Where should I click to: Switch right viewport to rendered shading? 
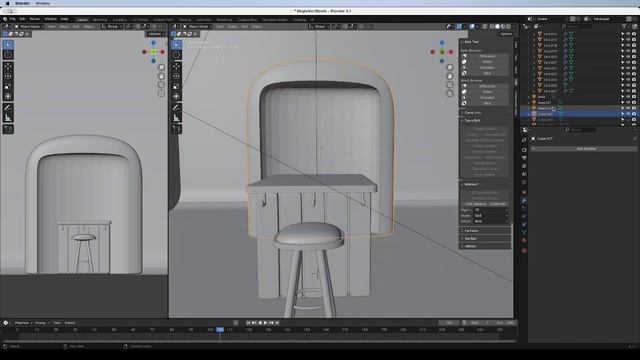point(509,27)
